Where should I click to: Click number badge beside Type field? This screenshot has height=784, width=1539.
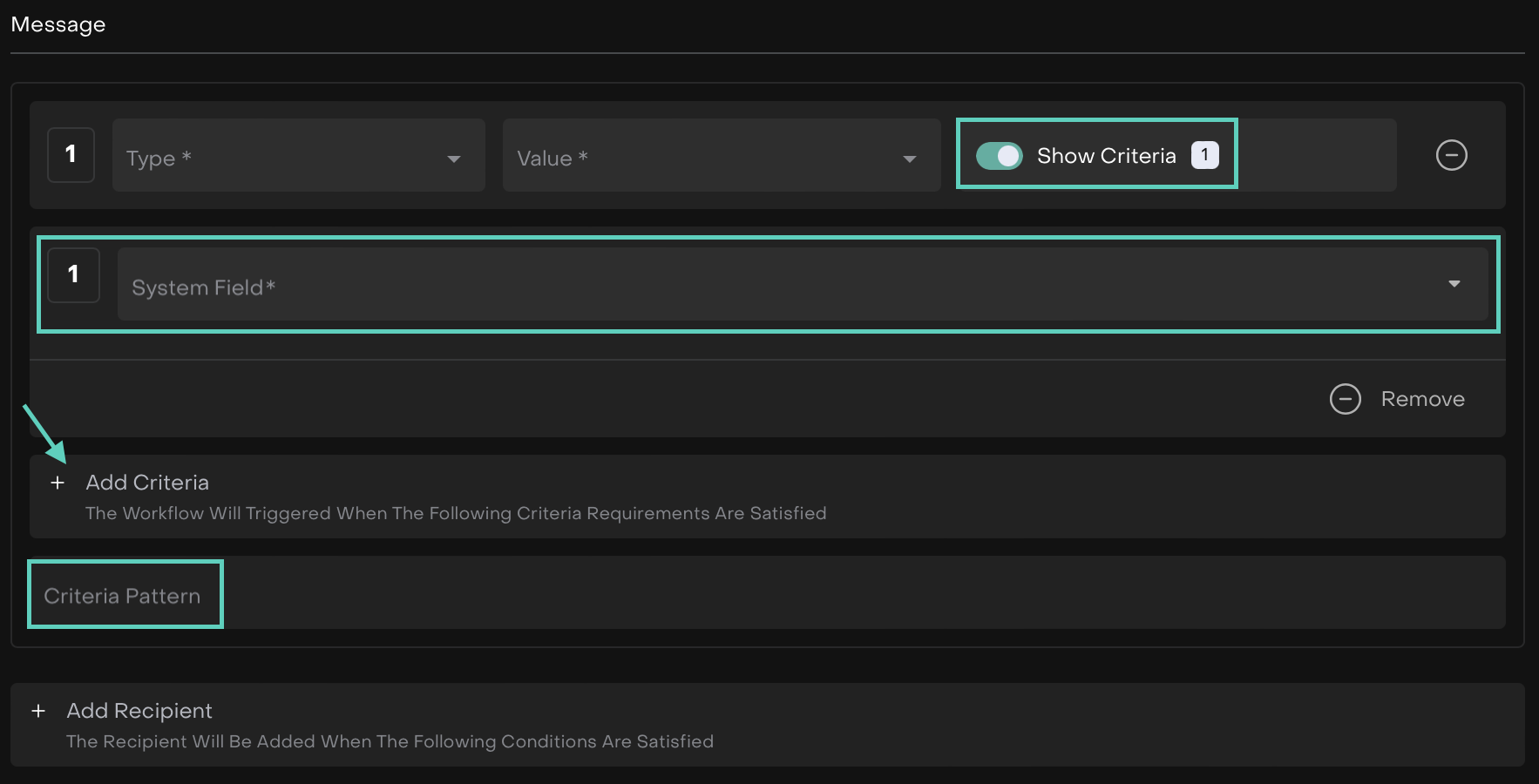pos(71,155)
